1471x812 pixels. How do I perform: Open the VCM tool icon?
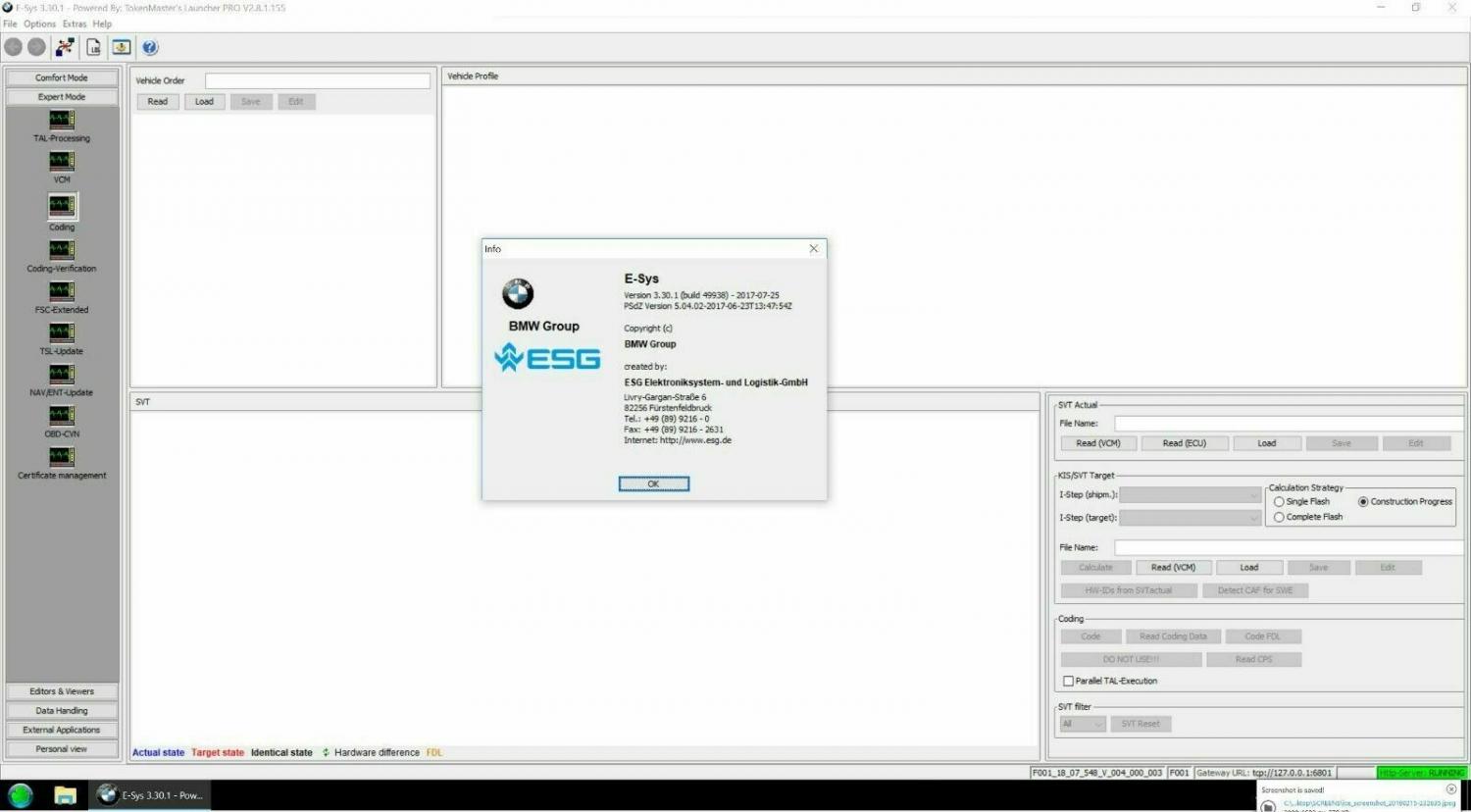click(61, 162)
